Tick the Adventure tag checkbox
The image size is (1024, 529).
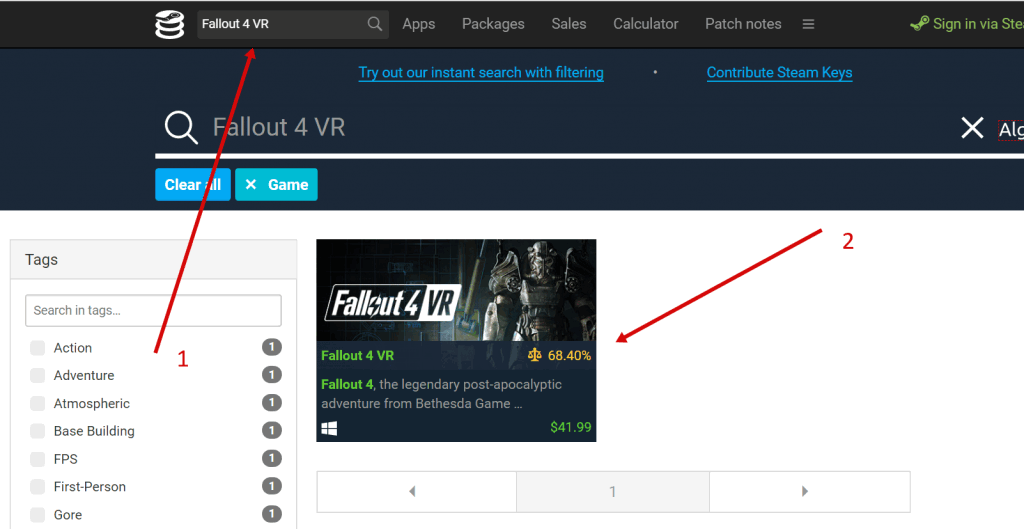(x=38, y=375)
